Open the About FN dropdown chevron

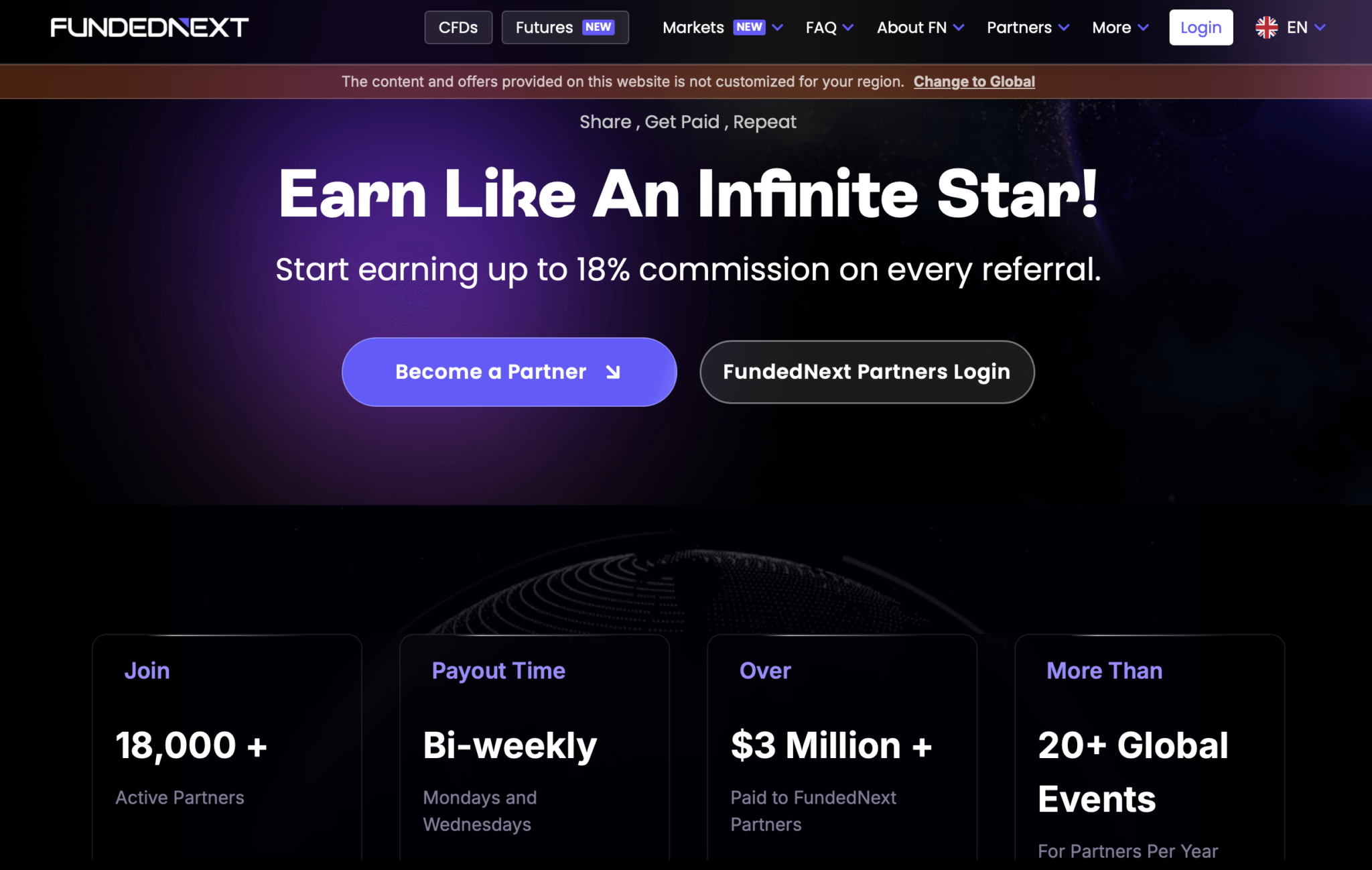(959, 27)
